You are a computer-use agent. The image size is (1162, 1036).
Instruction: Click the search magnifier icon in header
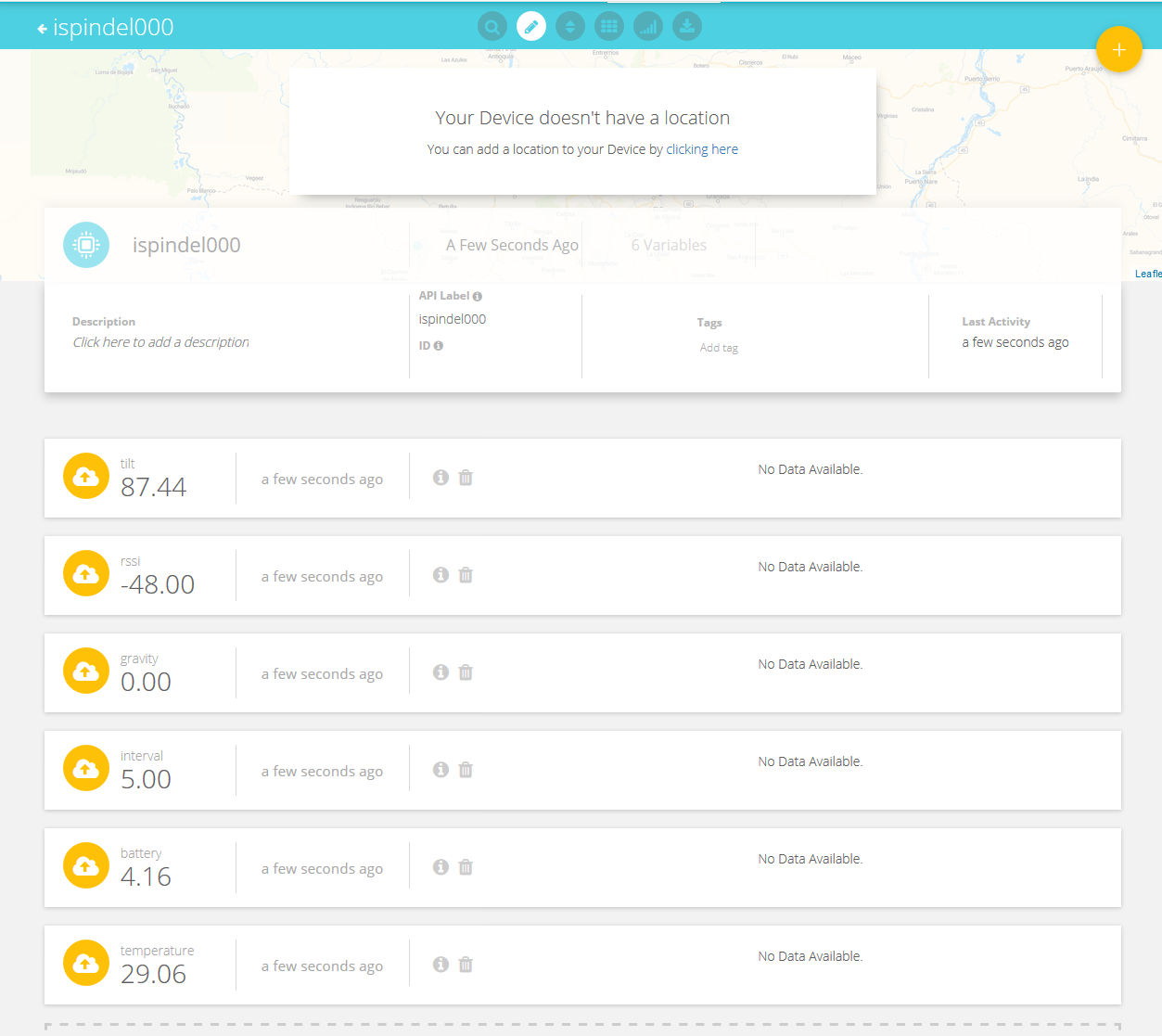pos(492,26)
